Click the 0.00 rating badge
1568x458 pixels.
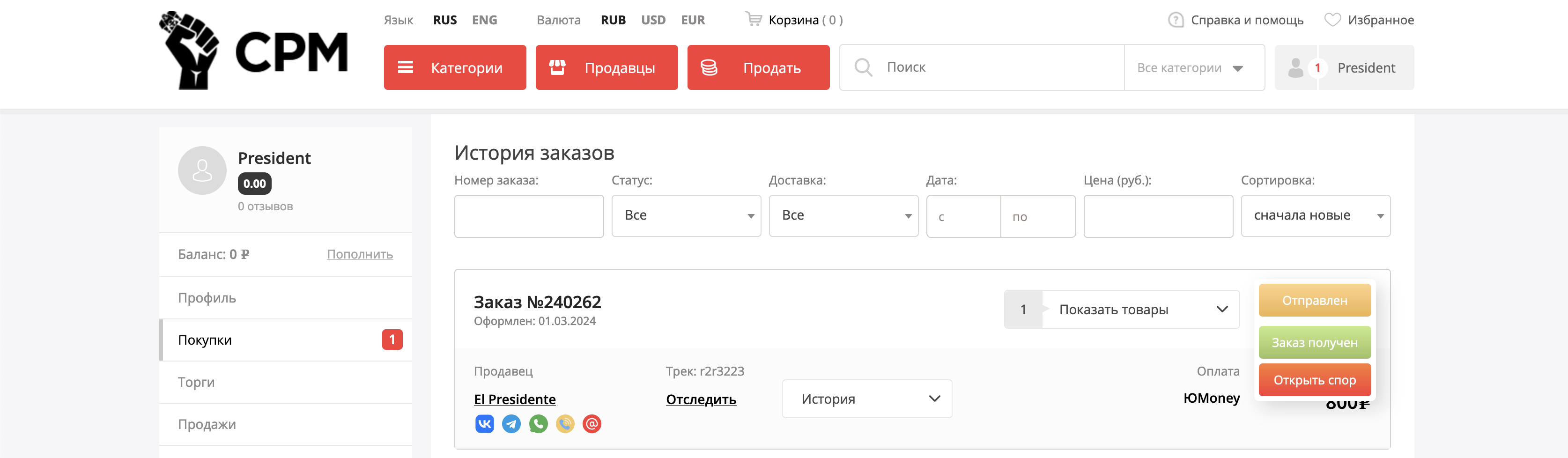[x=254, y=183]
